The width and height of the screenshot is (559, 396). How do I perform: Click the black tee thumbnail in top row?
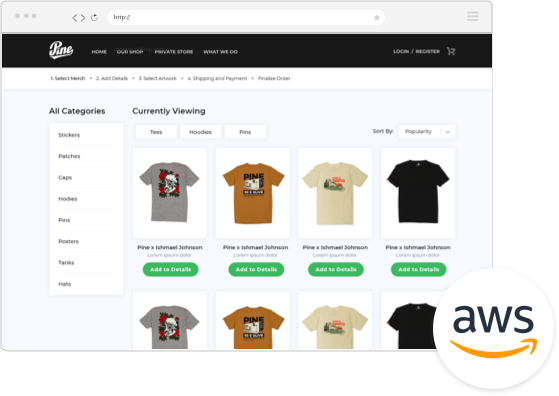(x=418, y=193)
